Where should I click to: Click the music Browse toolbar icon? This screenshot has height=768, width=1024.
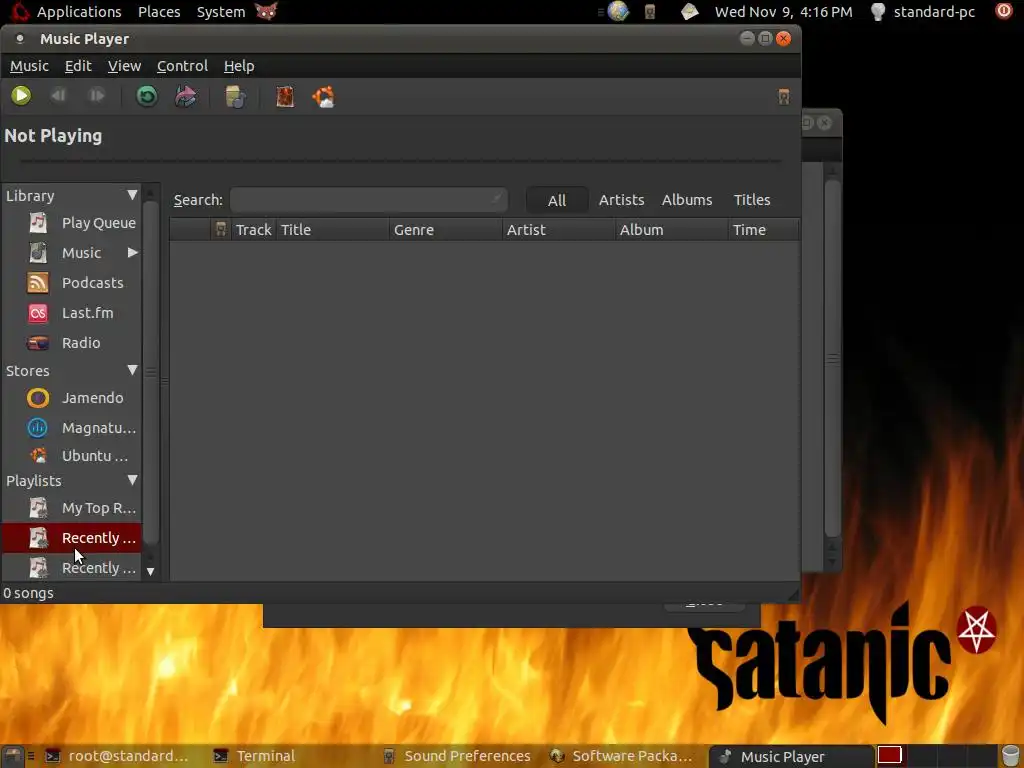(235, 97)
